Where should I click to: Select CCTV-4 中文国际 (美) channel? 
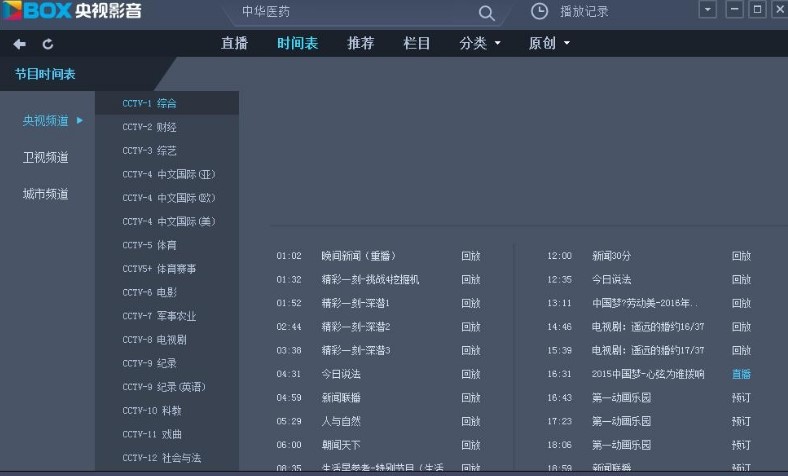pyautogui.click(x=167, y=221)
